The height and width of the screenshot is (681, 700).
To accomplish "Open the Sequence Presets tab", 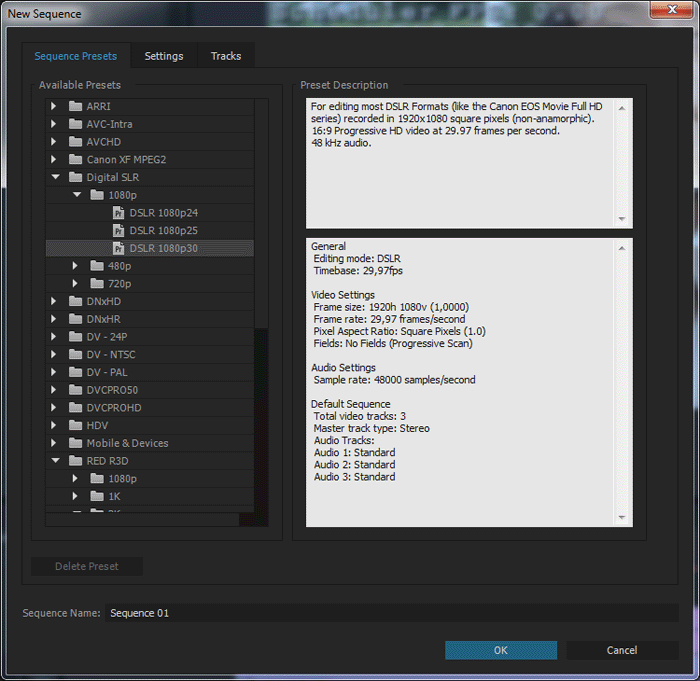I will pos(76,56).
